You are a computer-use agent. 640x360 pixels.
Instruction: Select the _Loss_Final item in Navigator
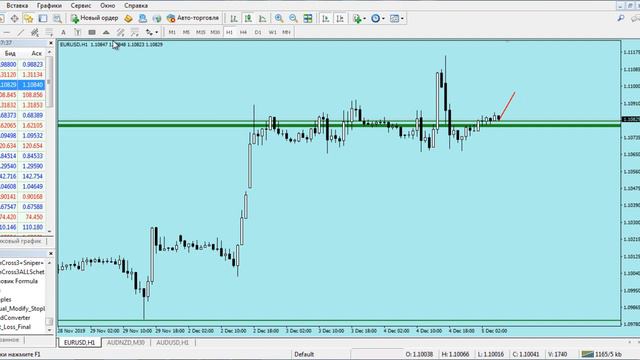[x=16, y=327]
